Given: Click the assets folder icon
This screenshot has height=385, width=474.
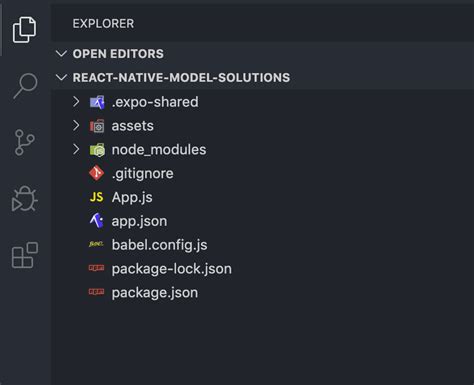Looking at the screenshot, I should coord(97,126).
